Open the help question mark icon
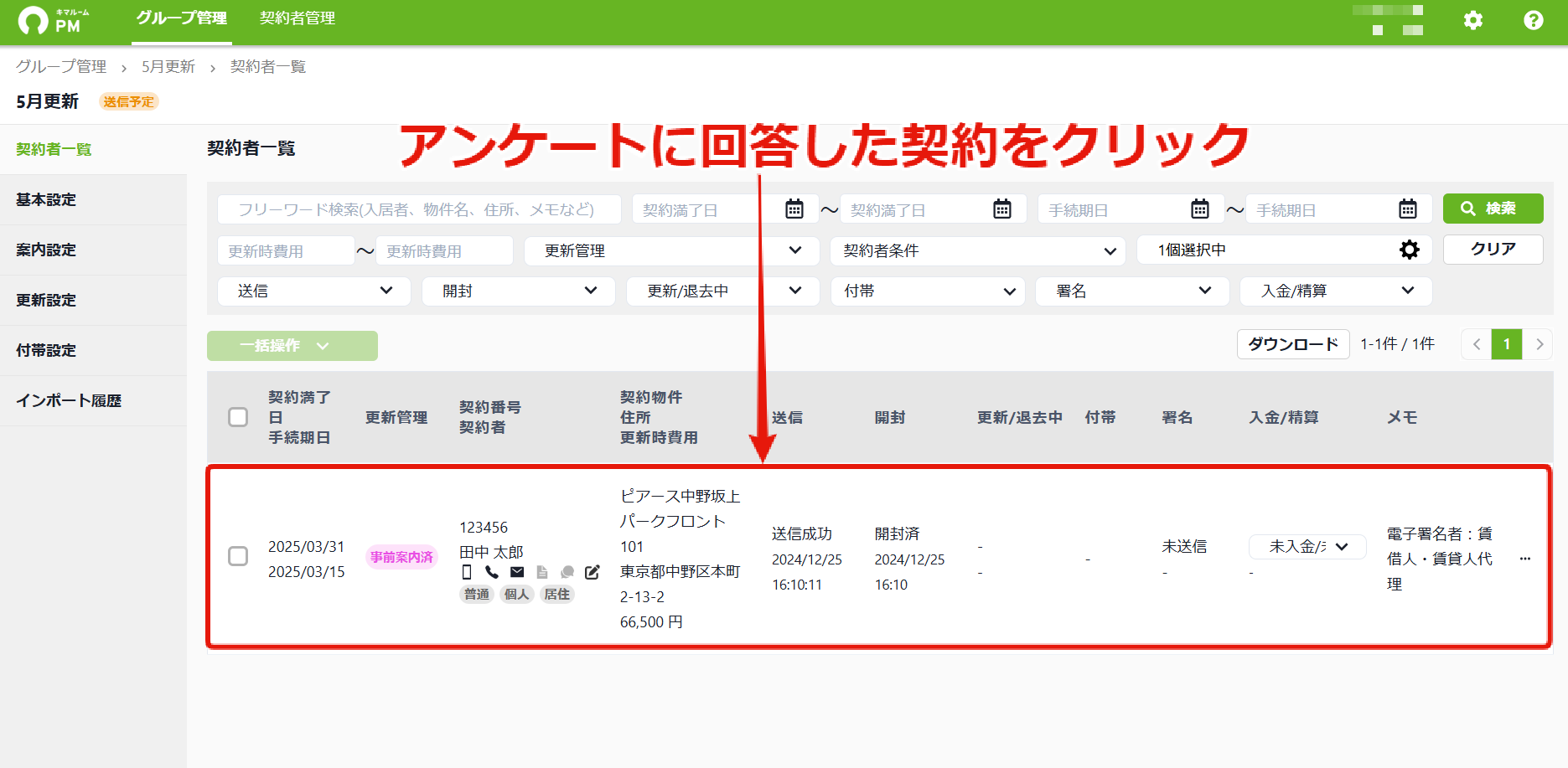 [x=1534, y=20]
